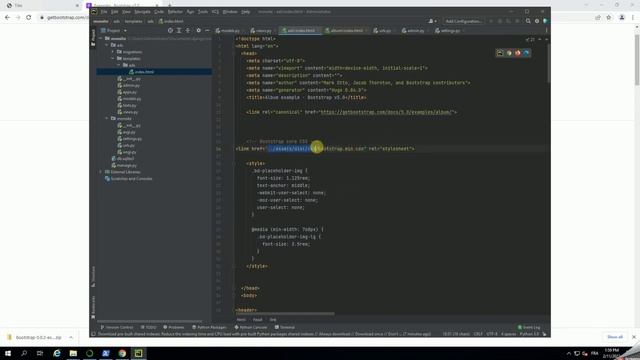
Task: Expand External Libraries node
Action: coord(101,172)
